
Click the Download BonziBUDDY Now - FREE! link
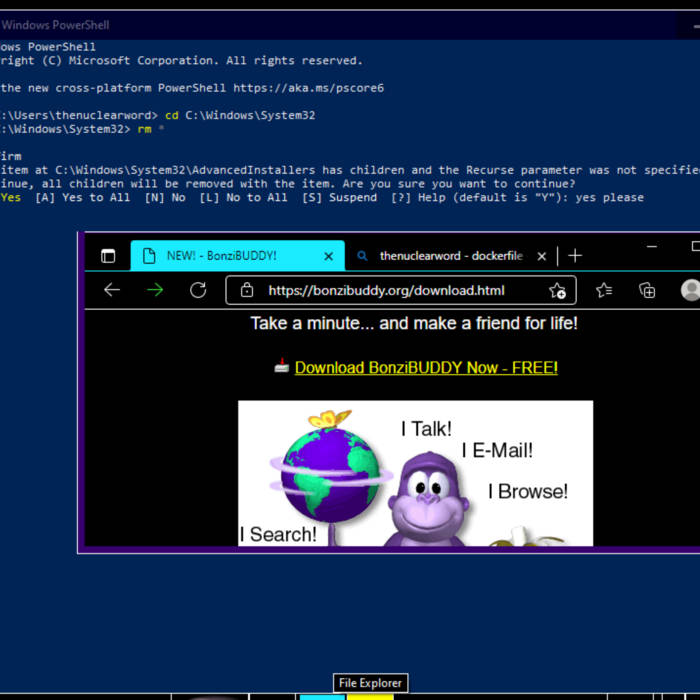pos(426,367)
